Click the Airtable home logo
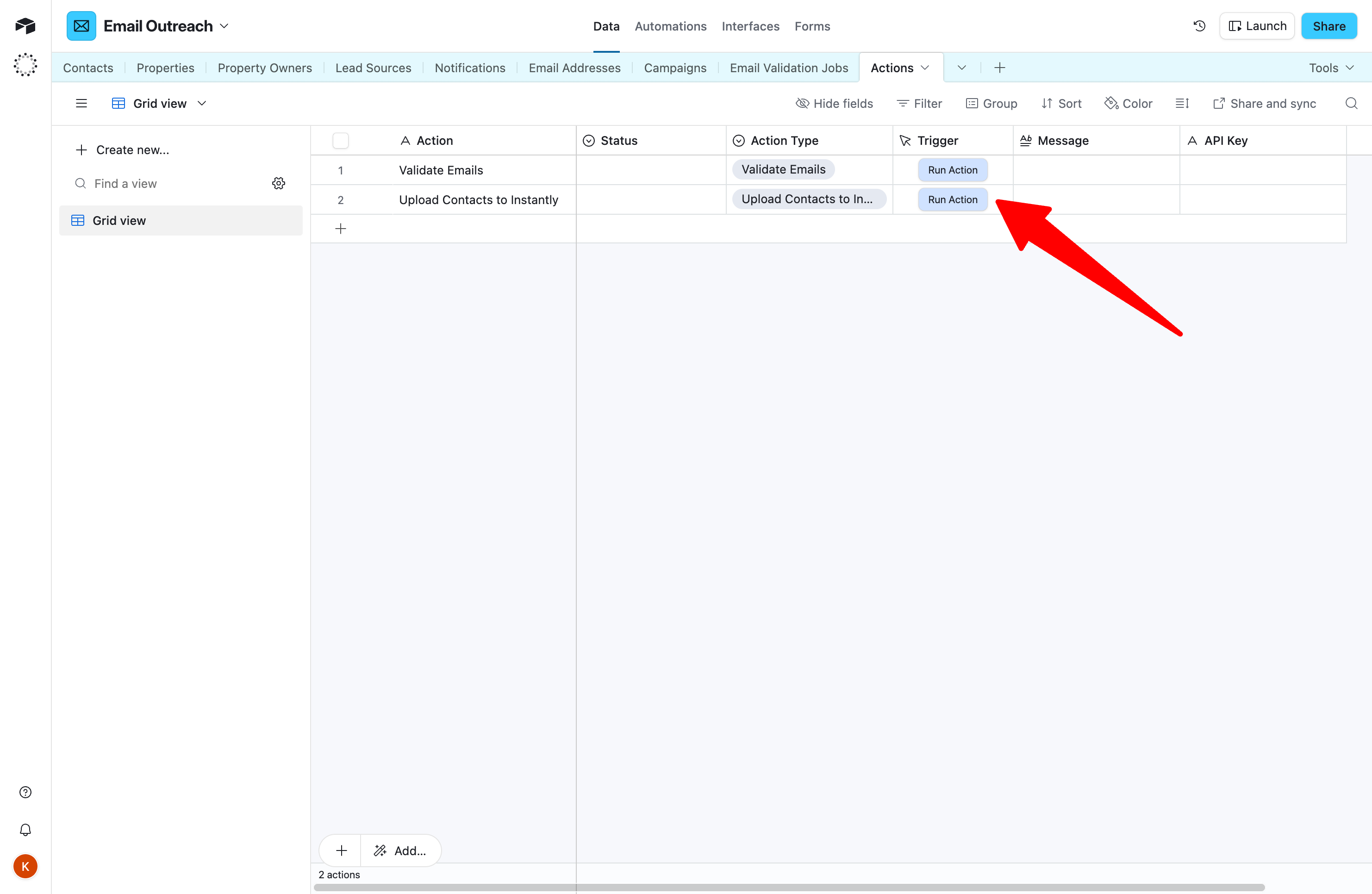The height and width of the screenshot is (894, 1372). (x=25, y=25)
